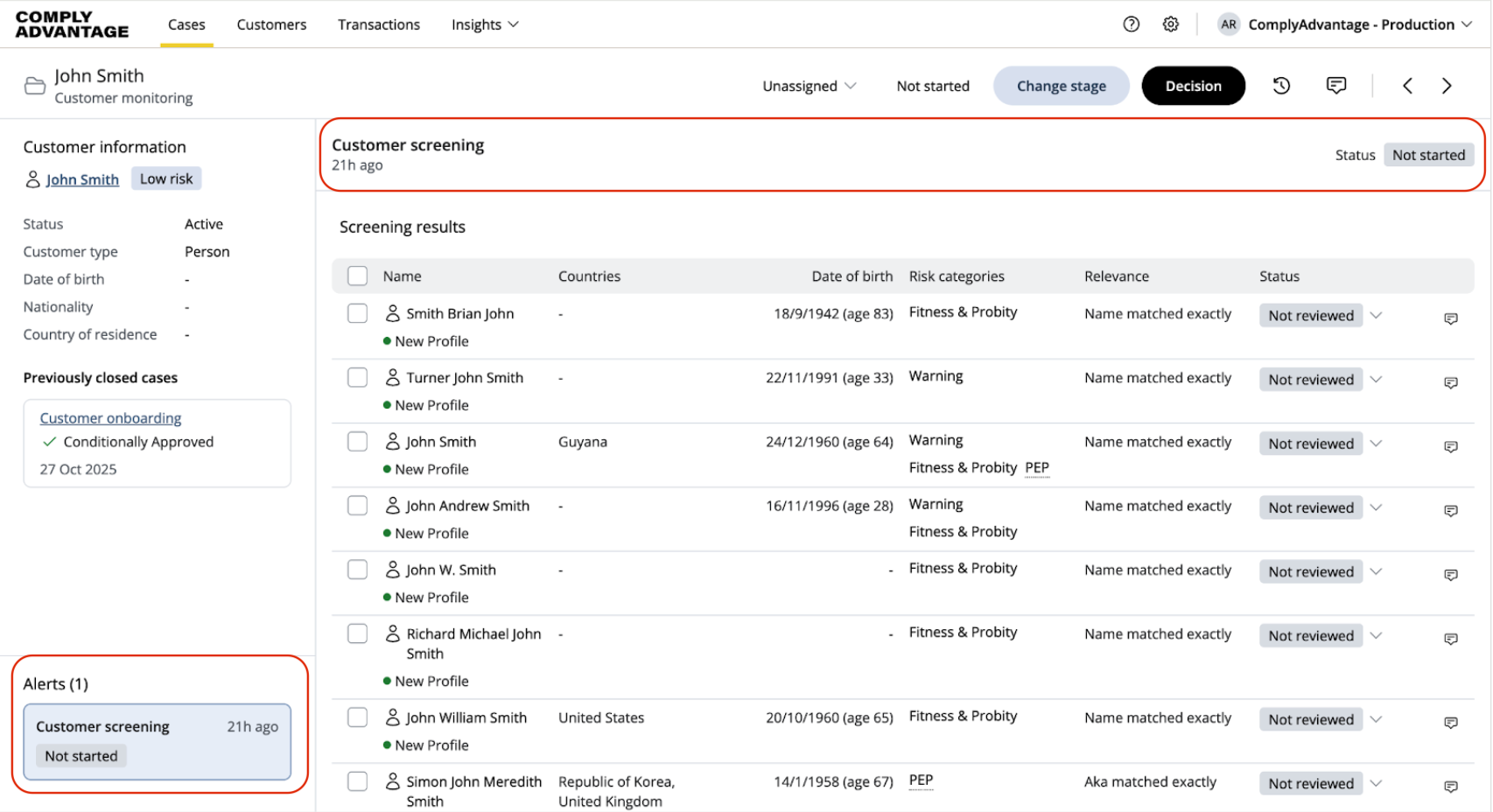
Task: Open comment icon for Smith Brian John
Action: click(x=1450, y=318)
